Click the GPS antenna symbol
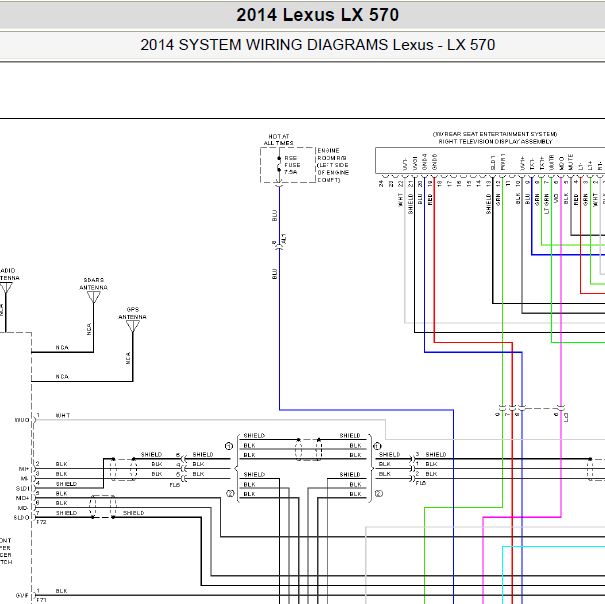605x604 pixels. pos(133,326)
